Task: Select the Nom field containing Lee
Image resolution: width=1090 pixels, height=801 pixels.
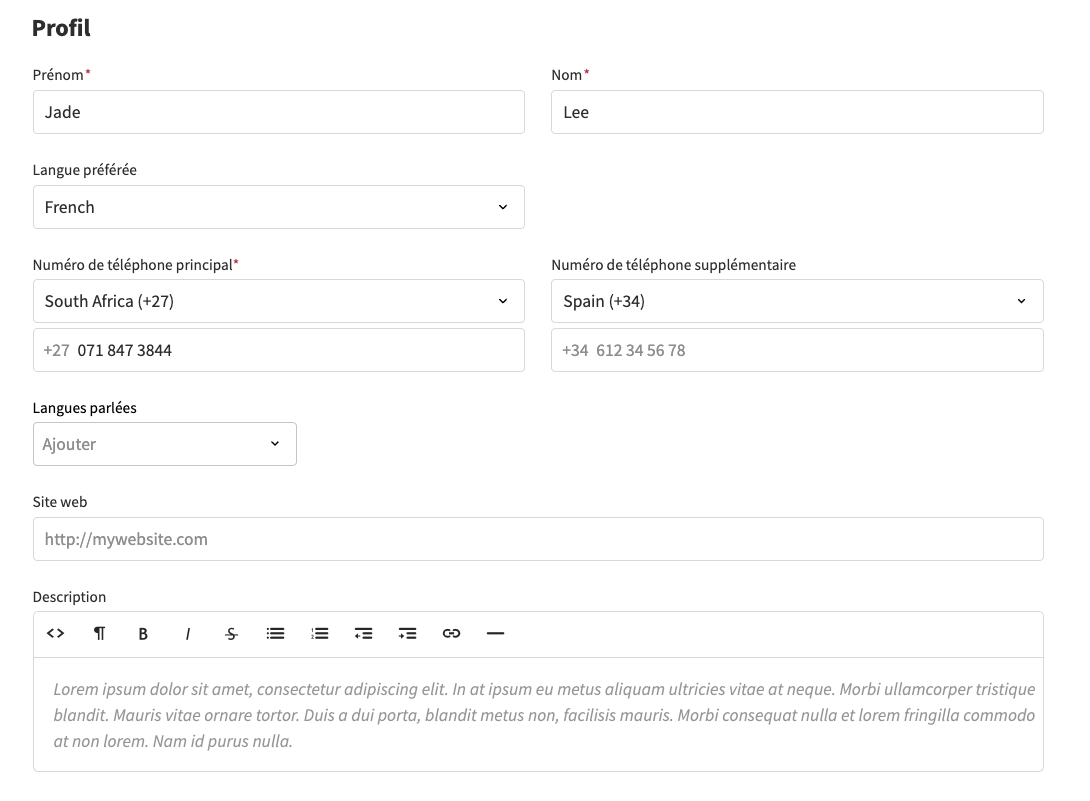Action: pos(797,112)
